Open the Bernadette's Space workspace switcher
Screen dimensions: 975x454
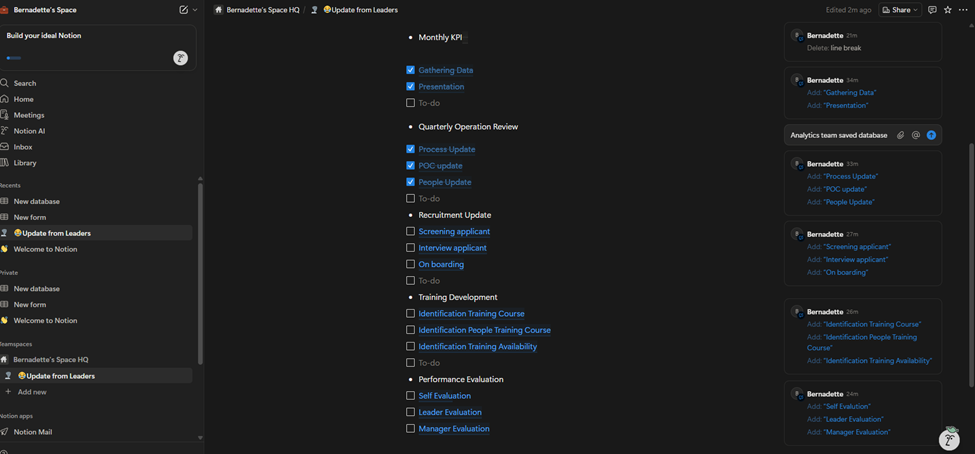tap(45, 10)
